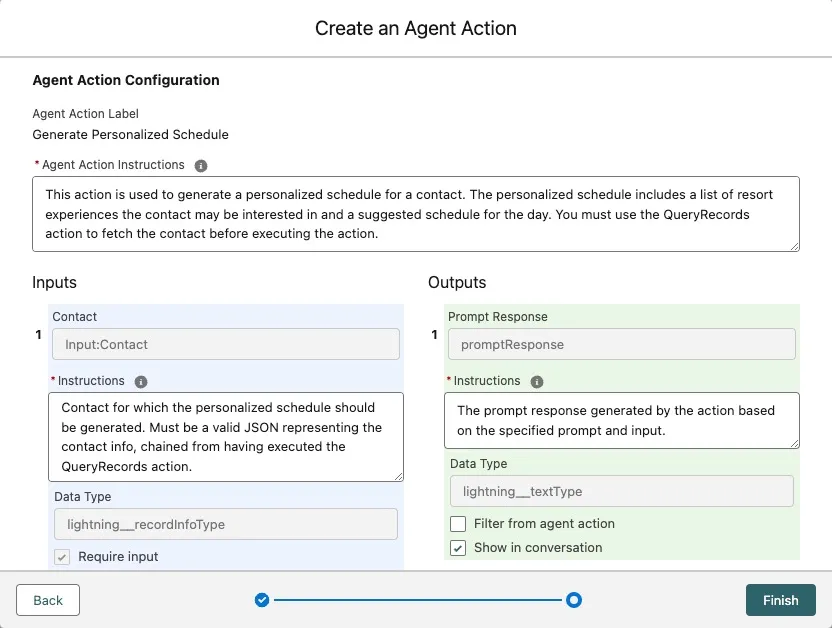Edit the Prompt Response Instructions text area

(x=621, y=420)
